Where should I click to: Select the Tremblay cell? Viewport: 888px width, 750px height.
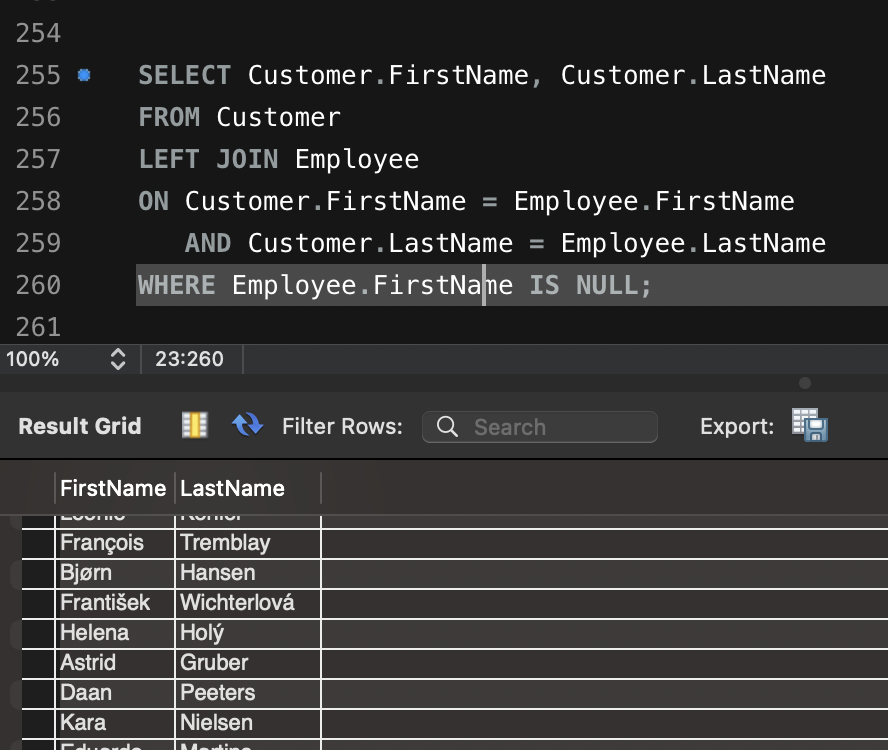click(248, 543)
